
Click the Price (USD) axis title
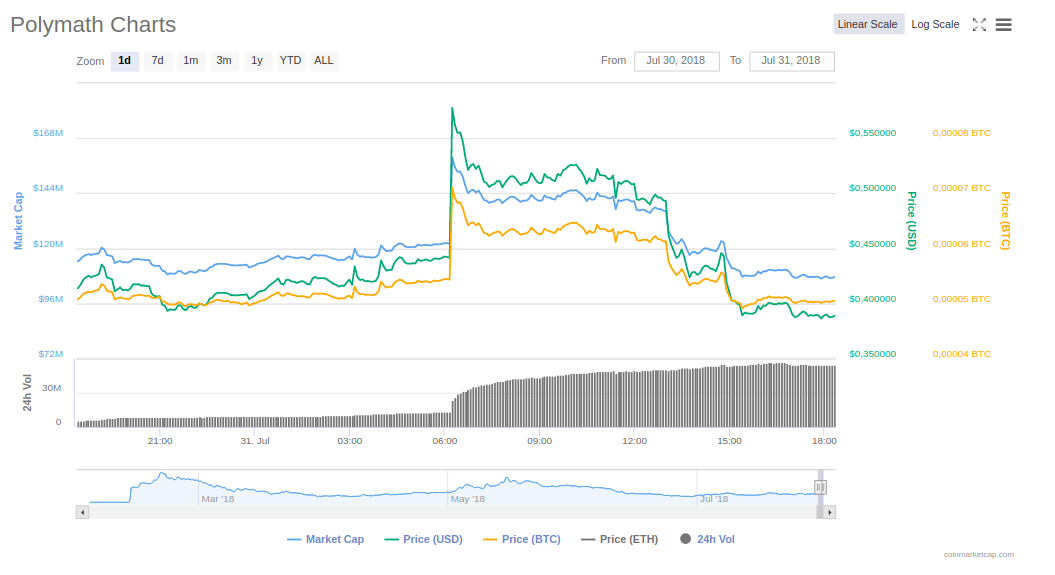[x=912, y=221]
